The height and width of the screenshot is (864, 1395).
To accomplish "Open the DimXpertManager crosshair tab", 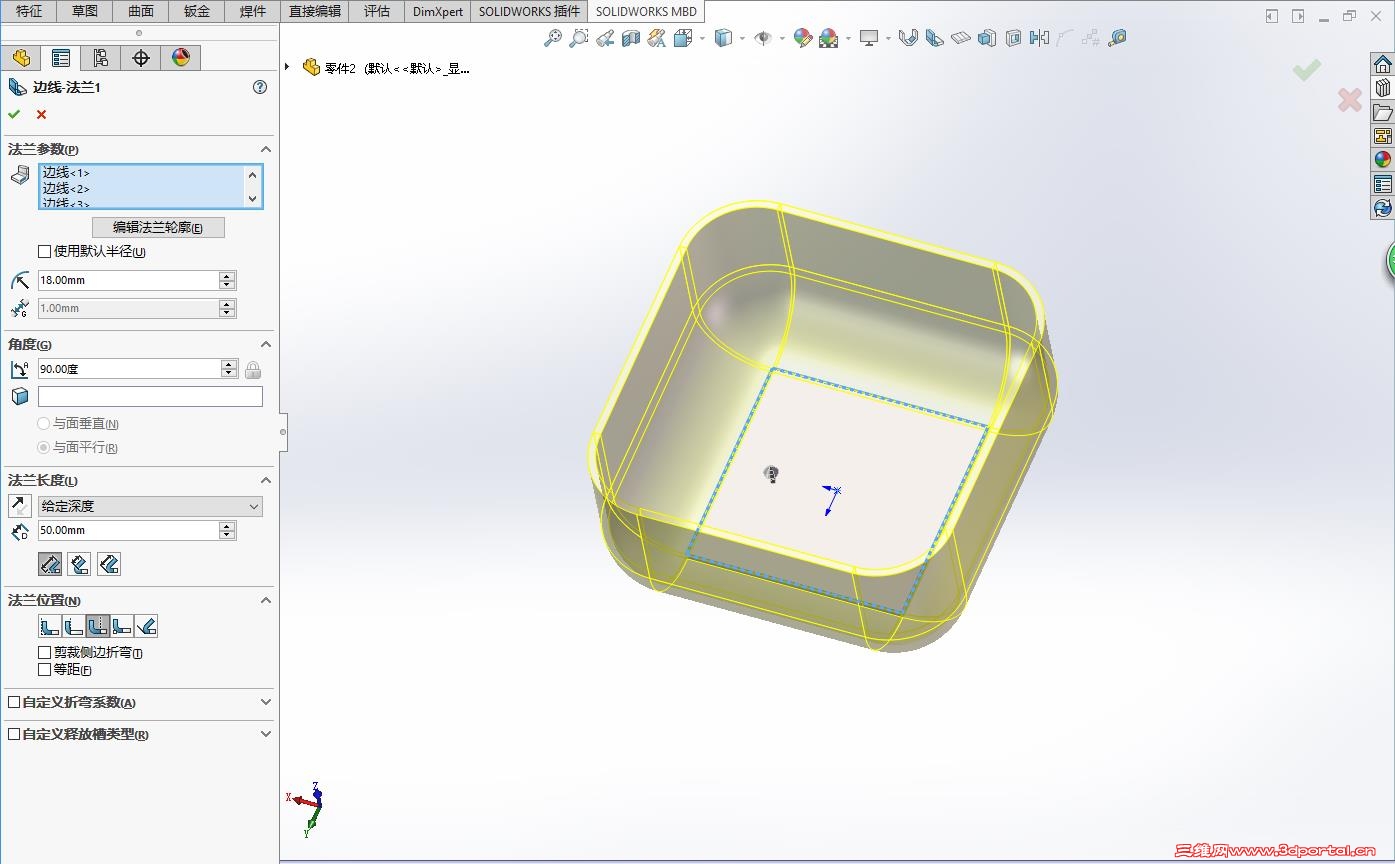I will 141,58.
